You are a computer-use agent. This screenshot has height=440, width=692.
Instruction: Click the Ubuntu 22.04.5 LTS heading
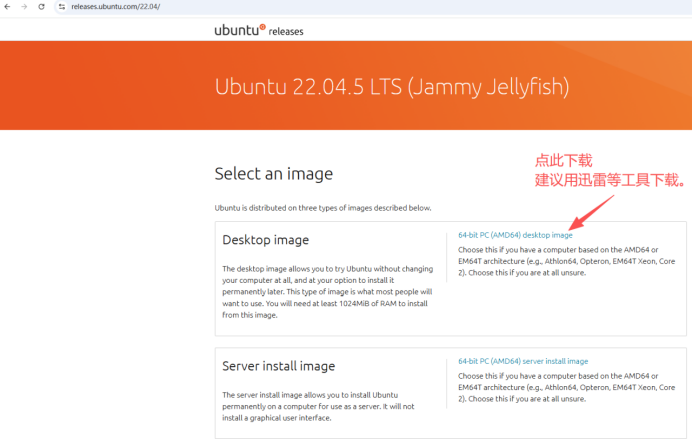[x=392, y=86]
